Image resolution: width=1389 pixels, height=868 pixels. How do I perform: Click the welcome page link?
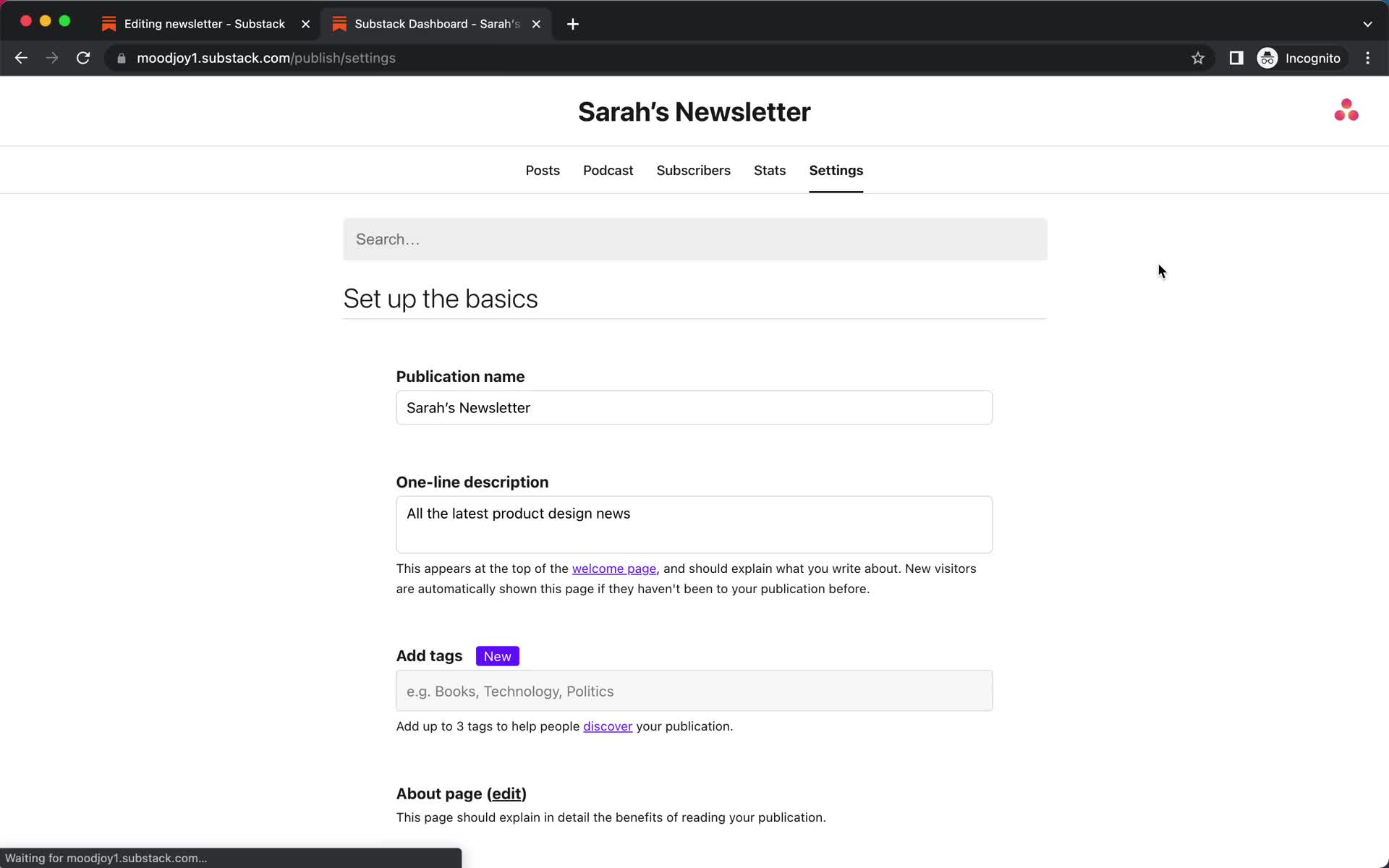pos(613,568)
